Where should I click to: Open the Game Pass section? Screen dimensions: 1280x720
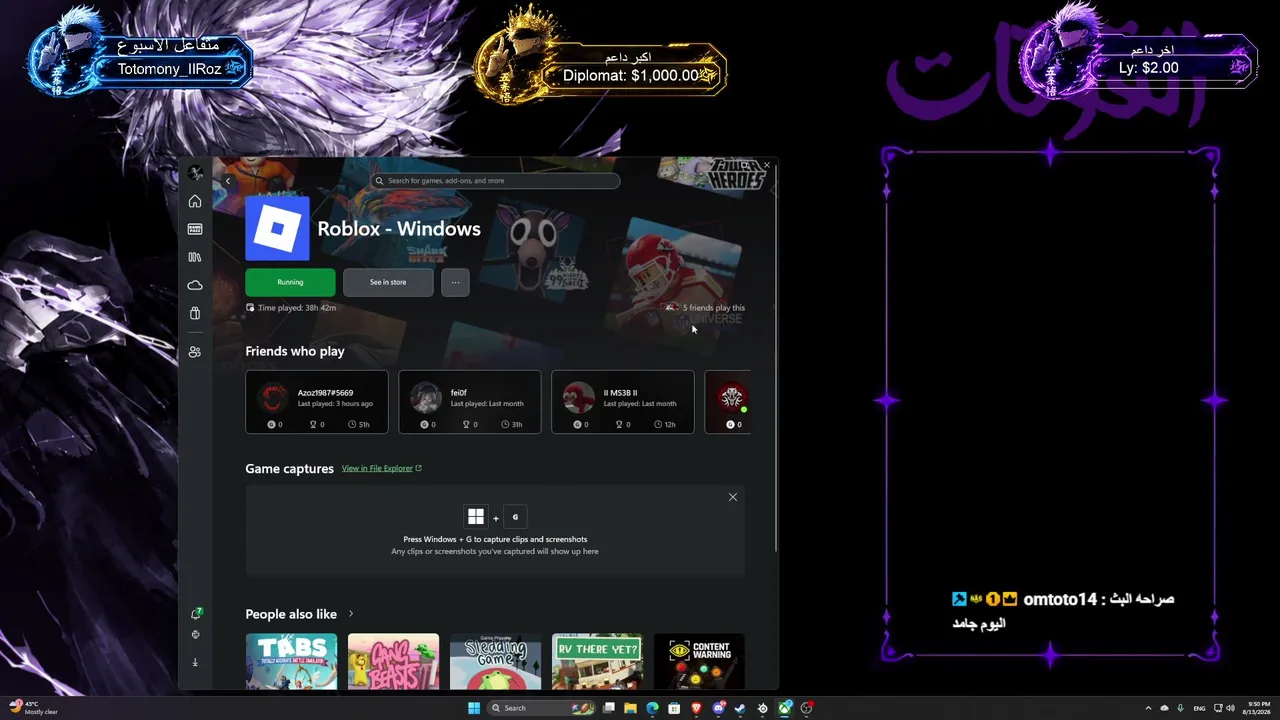[195, 229]
